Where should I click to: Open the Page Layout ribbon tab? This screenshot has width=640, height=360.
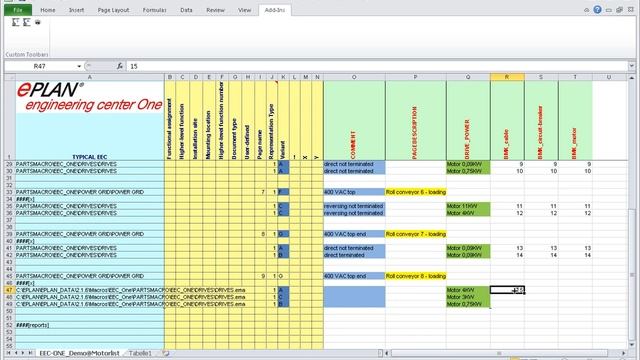pyautogui.click(x=113, y=10)
